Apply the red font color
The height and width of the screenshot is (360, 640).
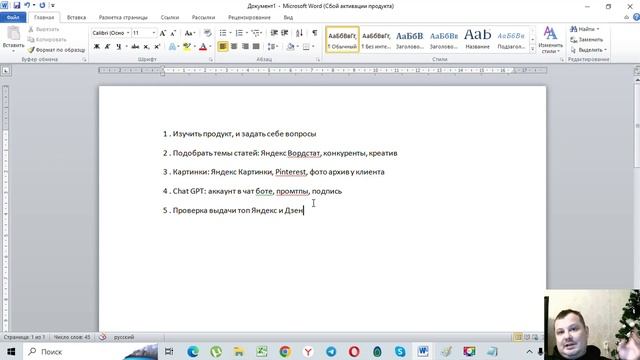pyautogui.click(x=203, y=47)
